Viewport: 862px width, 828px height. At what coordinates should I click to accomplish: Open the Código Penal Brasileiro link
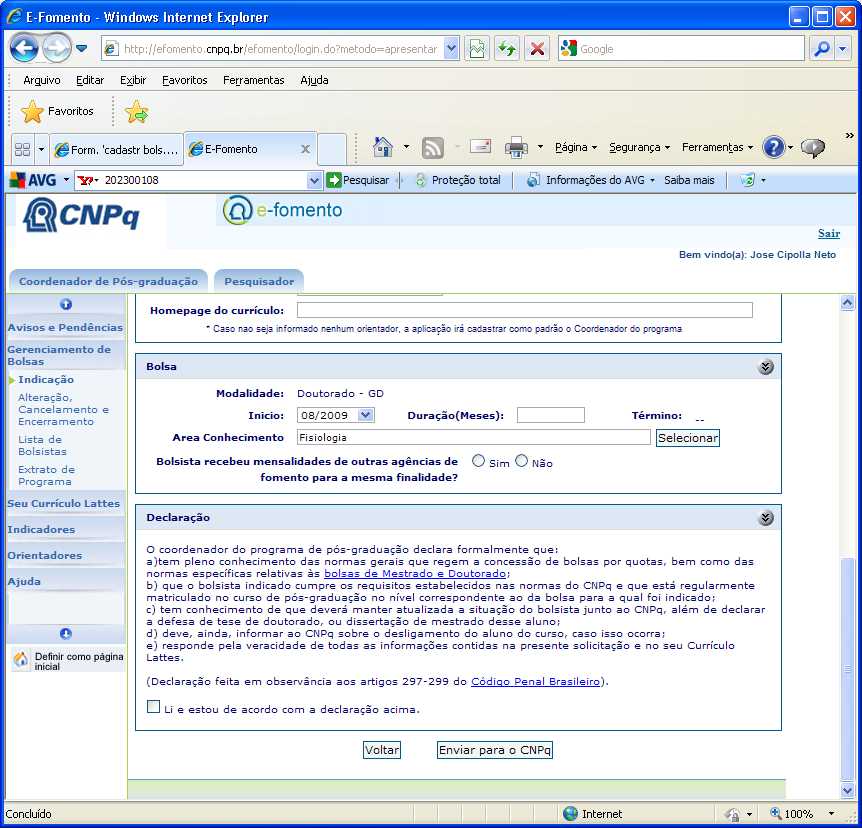(535, 682)
